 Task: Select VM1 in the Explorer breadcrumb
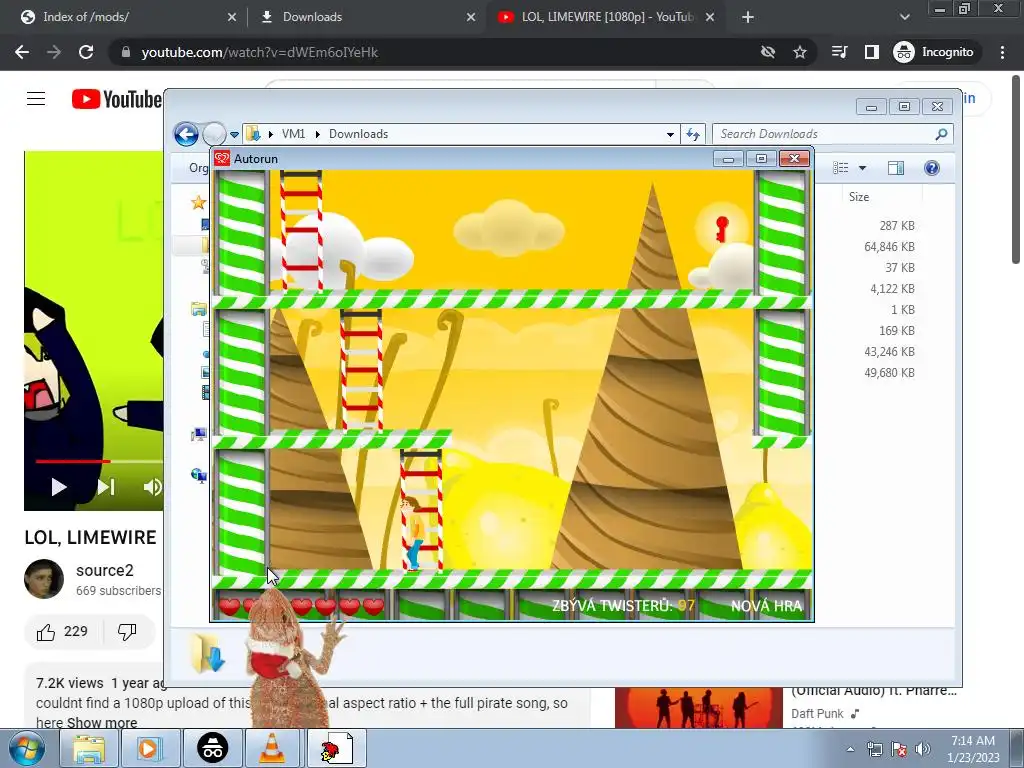(x=293, y=134)
